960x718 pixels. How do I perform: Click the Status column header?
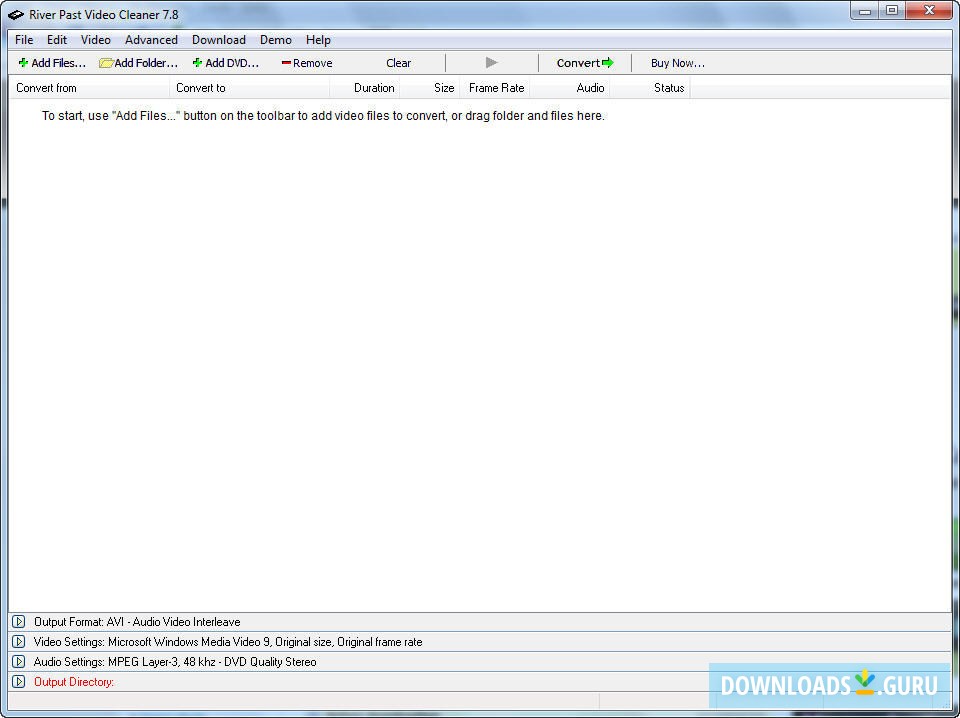click(x=650, y=88)
